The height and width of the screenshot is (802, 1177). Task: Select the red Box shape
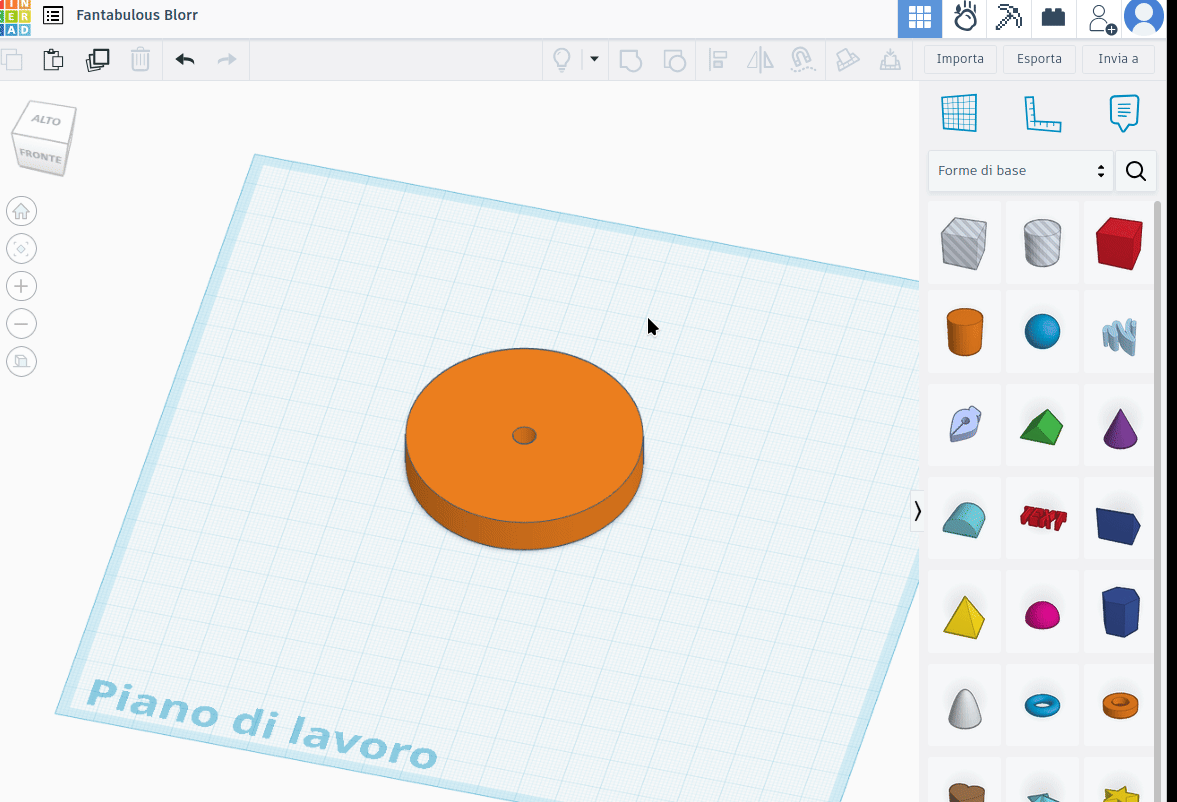[x=1119, y=243]
